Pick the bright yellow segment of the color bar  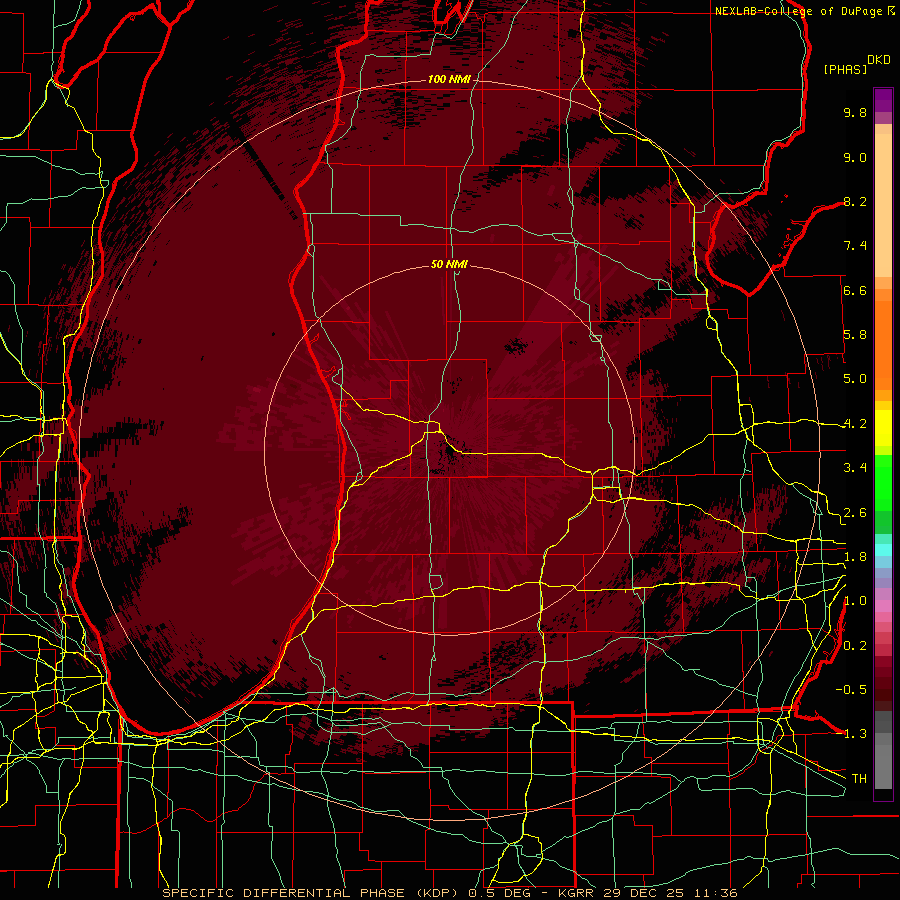coord(883,428)
